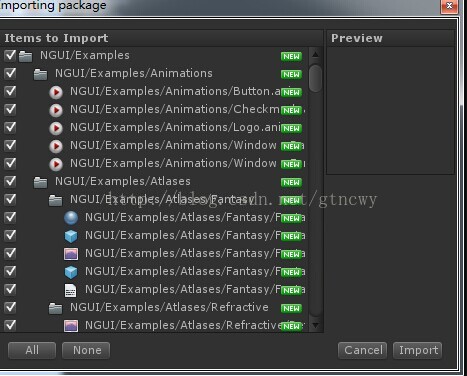
Task: Click the Refractive texture image icon
Action: (71, 326)
